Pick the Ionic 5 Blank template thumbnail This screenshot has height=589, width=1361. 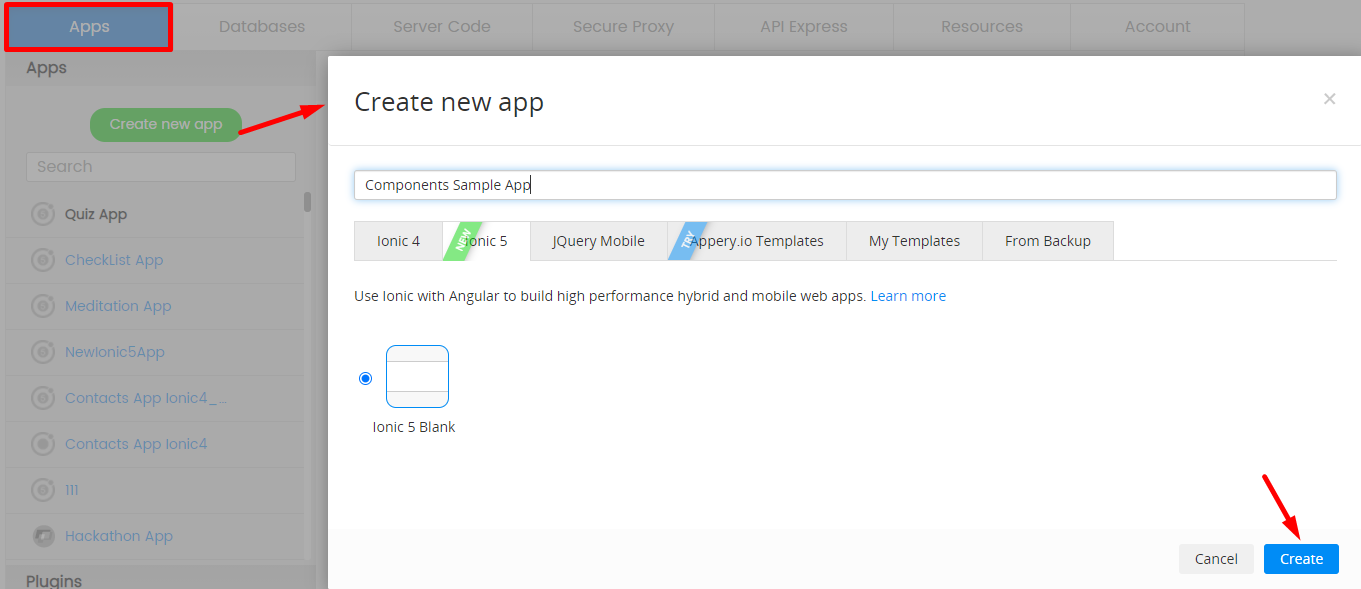click(417, 376)
